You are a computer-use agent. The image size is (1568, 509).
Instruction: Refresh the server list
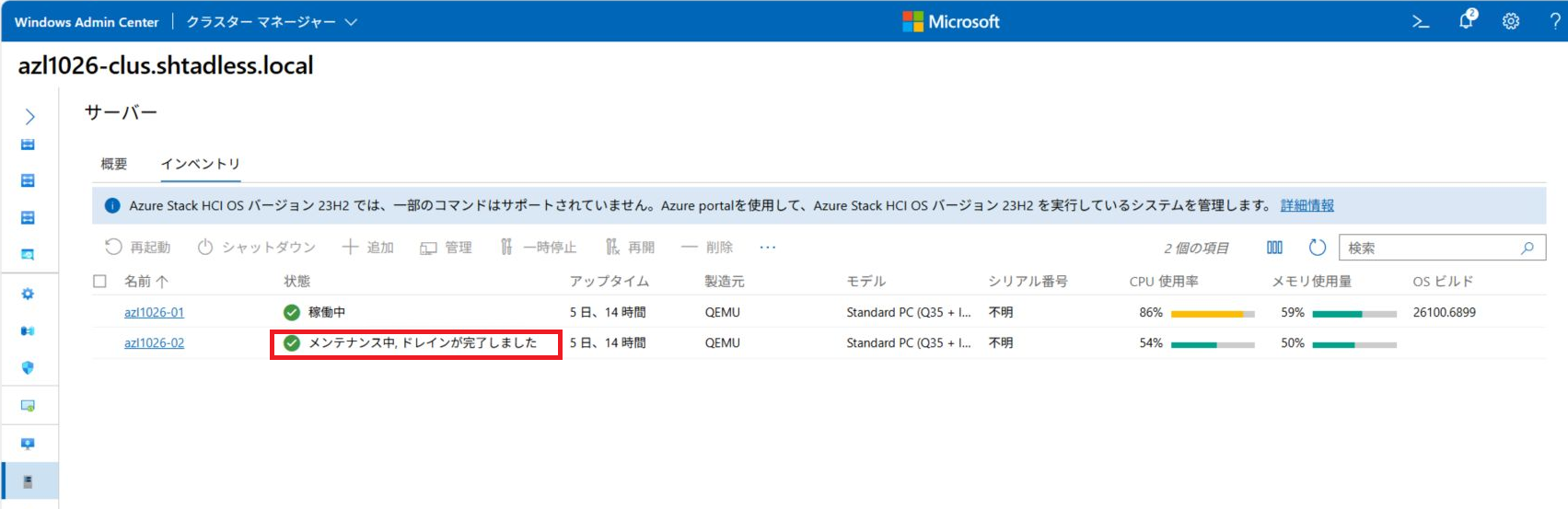click(x=1318, y=248)
